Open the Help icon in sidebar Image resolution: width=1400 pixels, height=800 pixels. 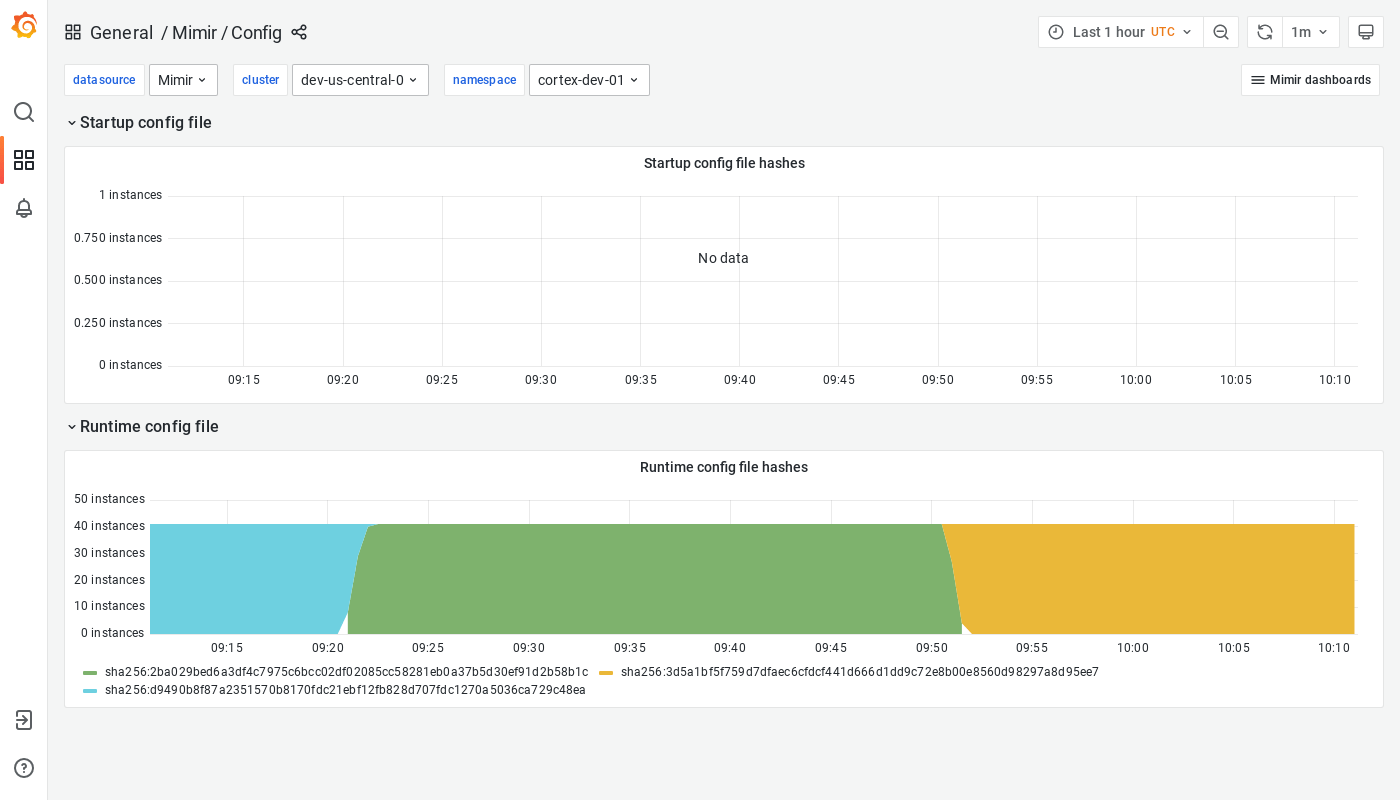[x=23, y=768]
